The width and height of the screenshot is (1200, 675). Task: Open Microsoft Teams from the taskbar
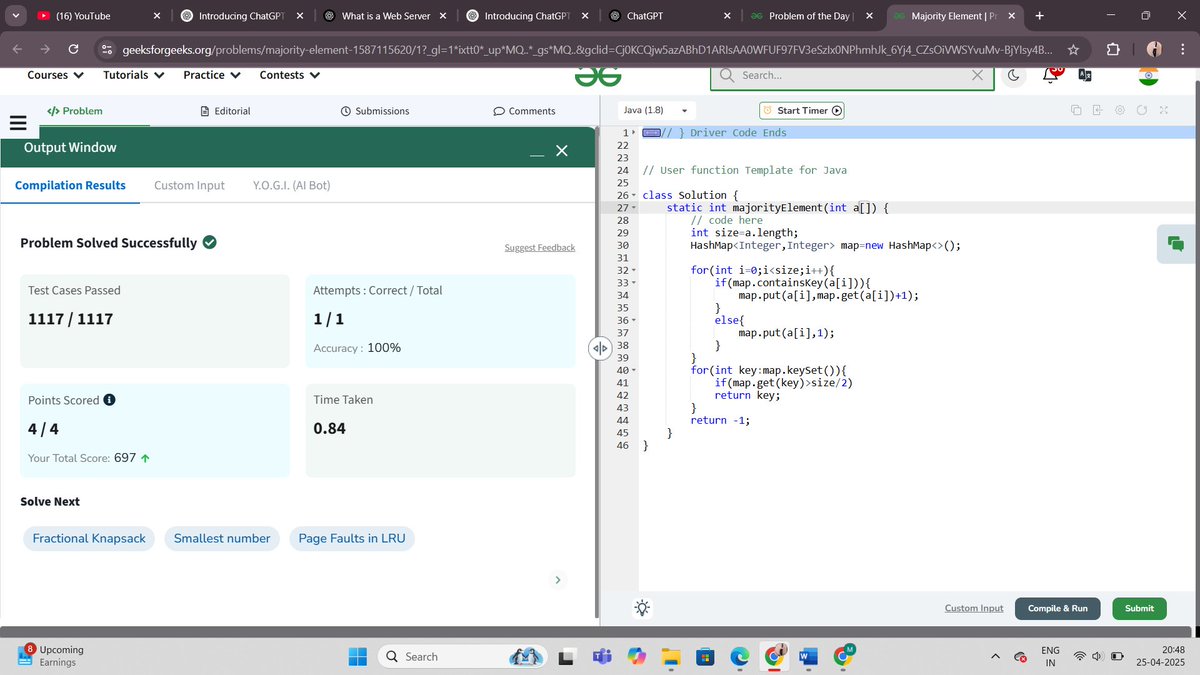(601, 656)
